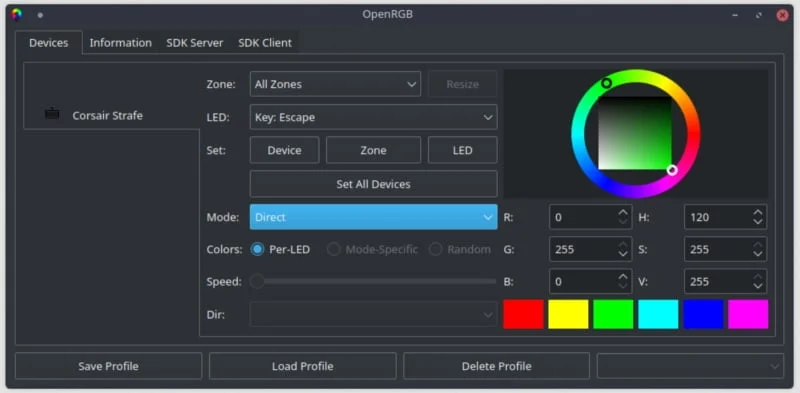Open the Dir dropdown
Screen dimensions: 800x393
click(373, 314)
